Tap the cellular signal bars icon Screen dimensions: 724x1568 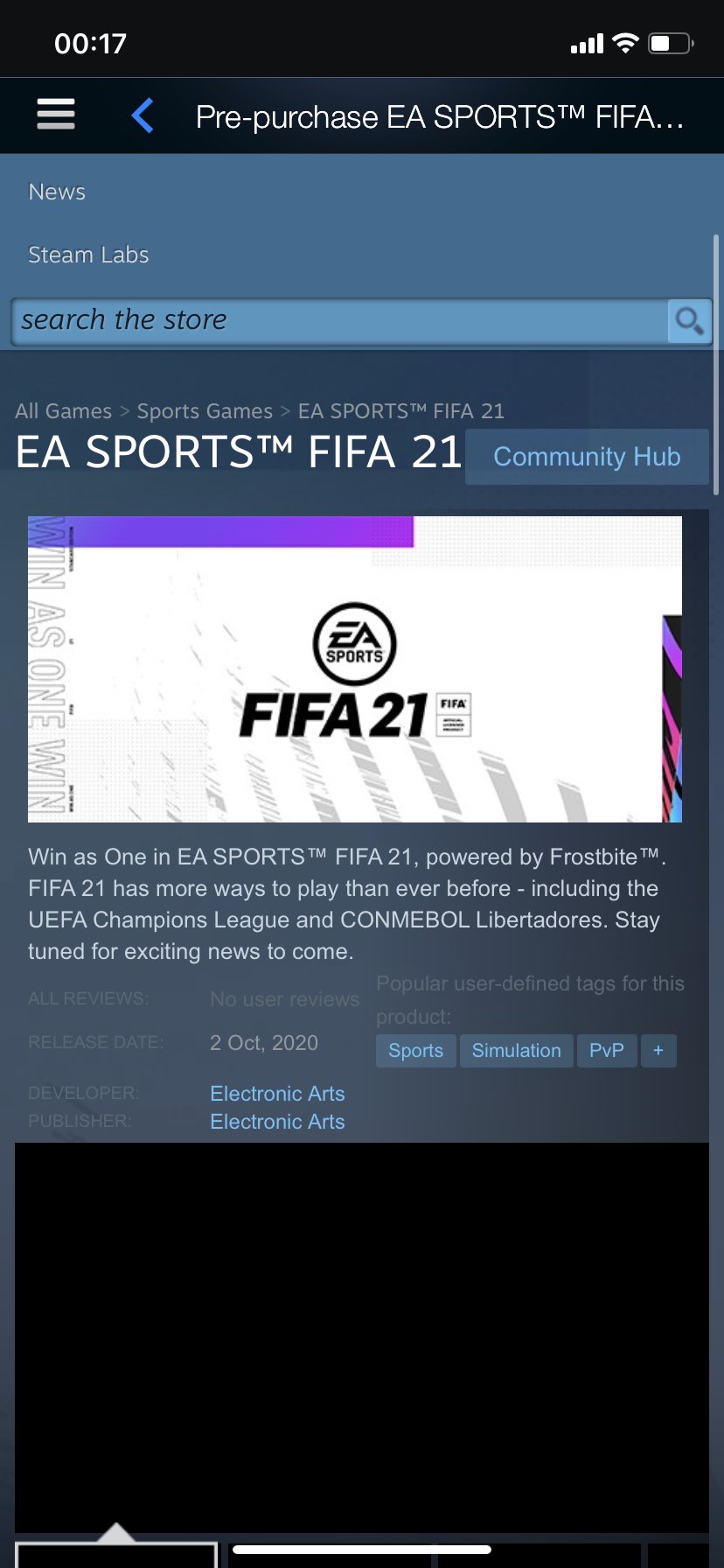coord(587,44)
